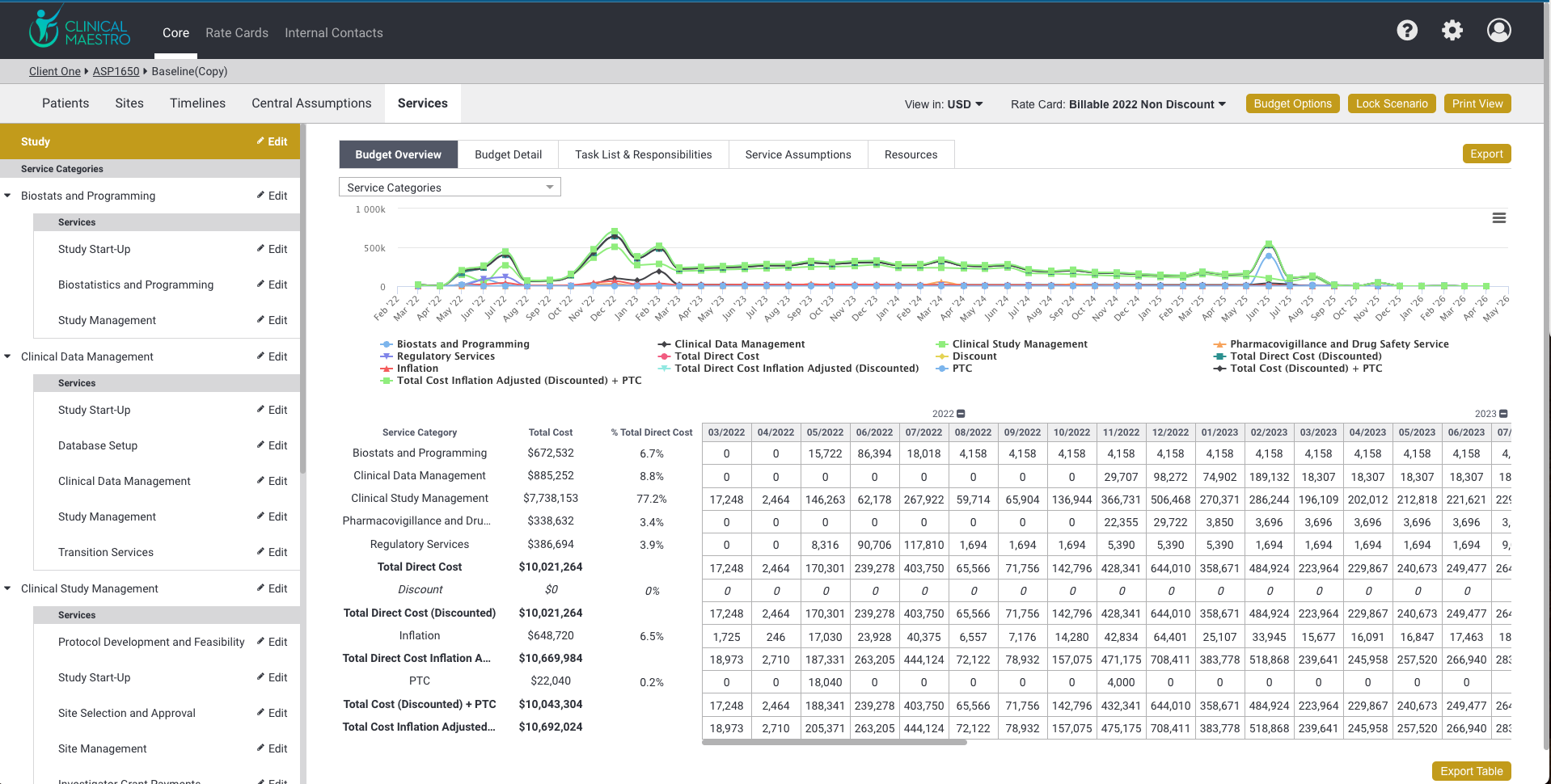
Task: Click the table's horizontal scrollbar
Action: tap(834, 743)
